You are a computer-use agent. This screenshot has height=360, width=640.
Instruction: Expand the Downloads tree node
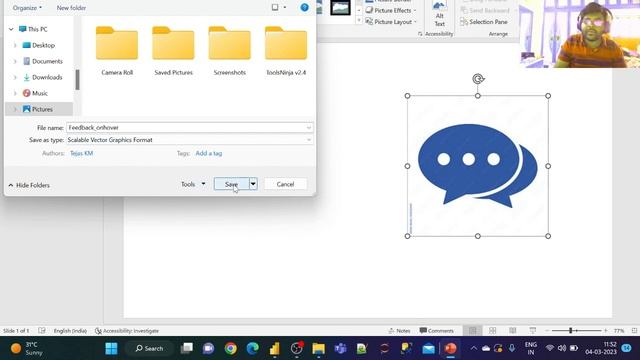(15, 77)
